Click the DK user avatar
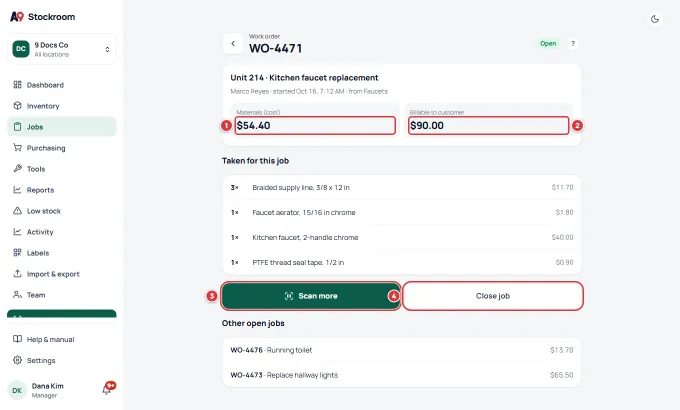This screenshot has width=680, height=410. (17, 390)
